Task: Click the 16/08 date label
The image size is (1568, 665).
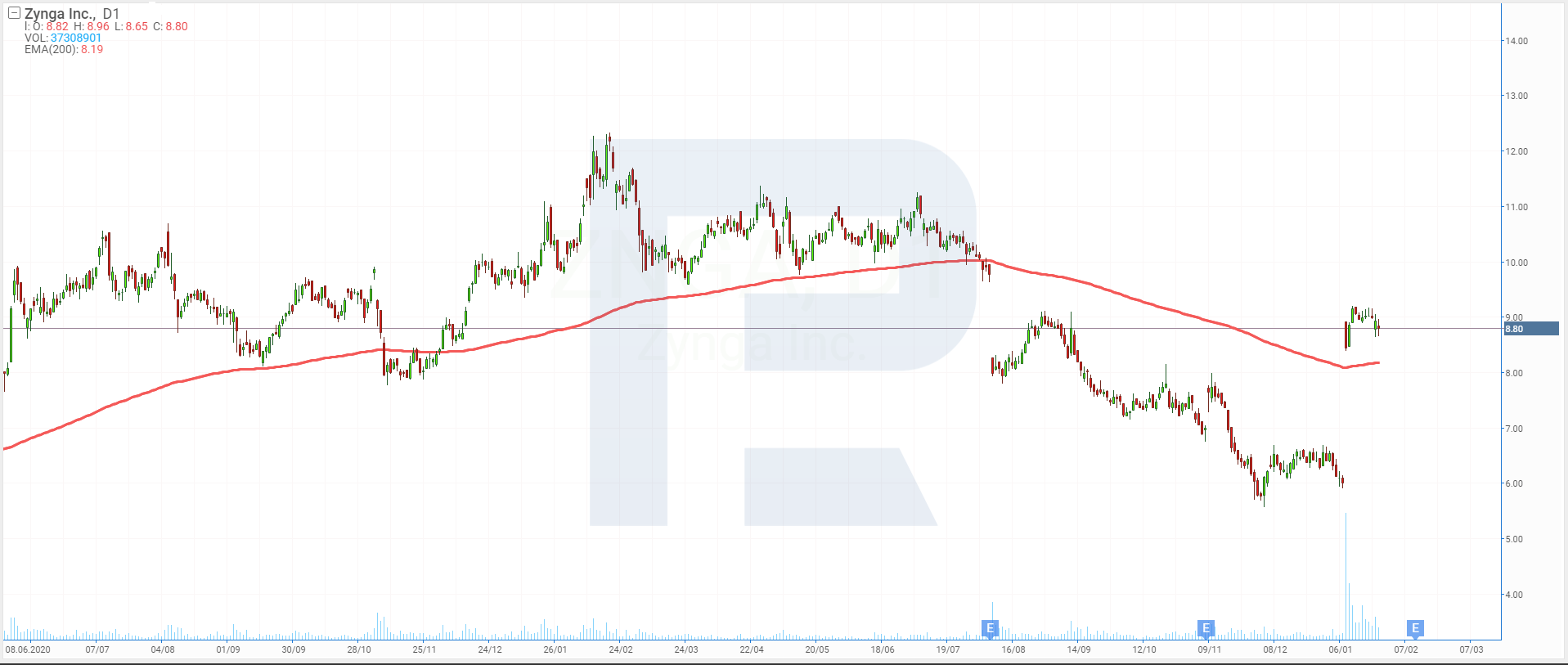Action: (1013, 649)
